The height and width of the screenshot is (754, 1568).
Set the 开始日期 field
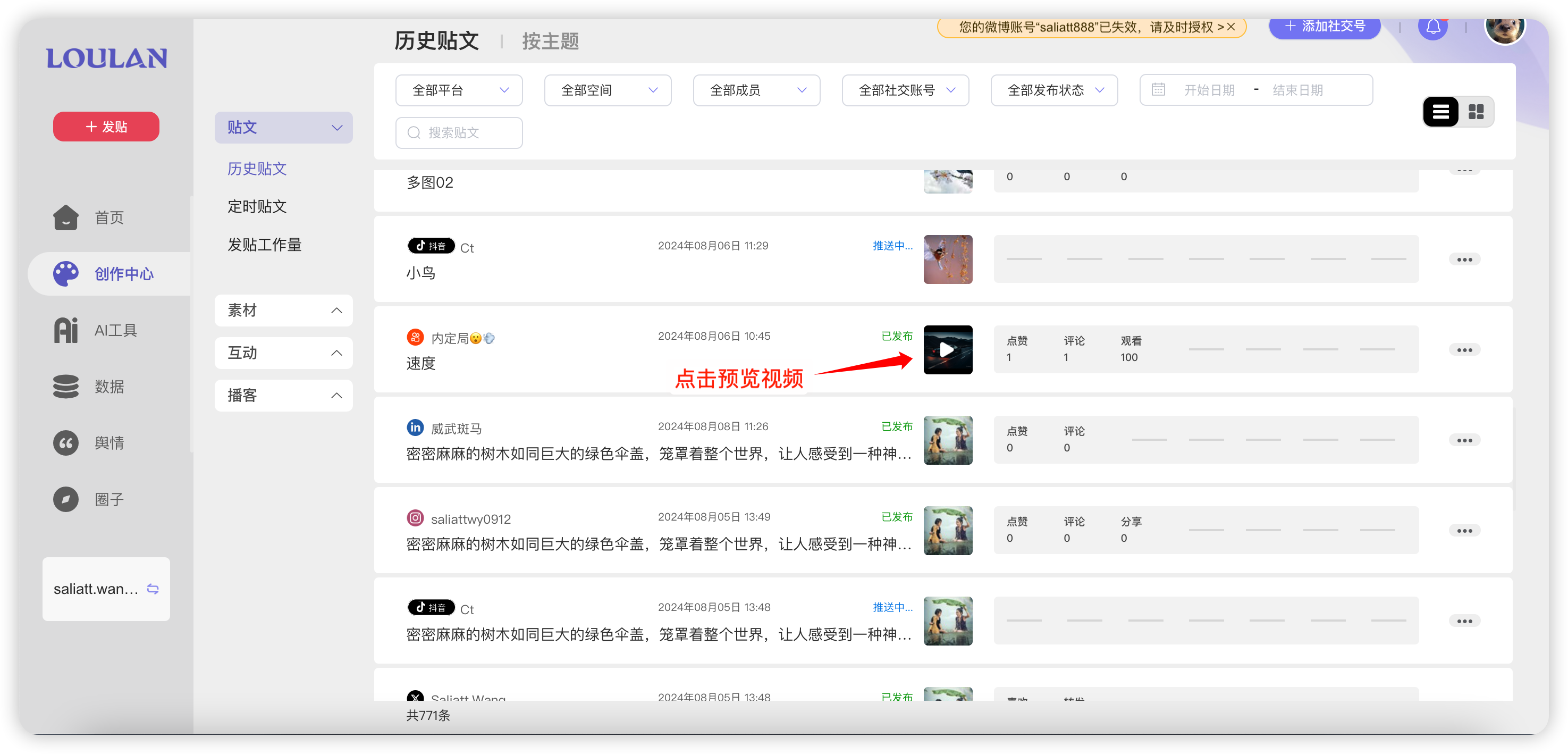click(1209, 90)
